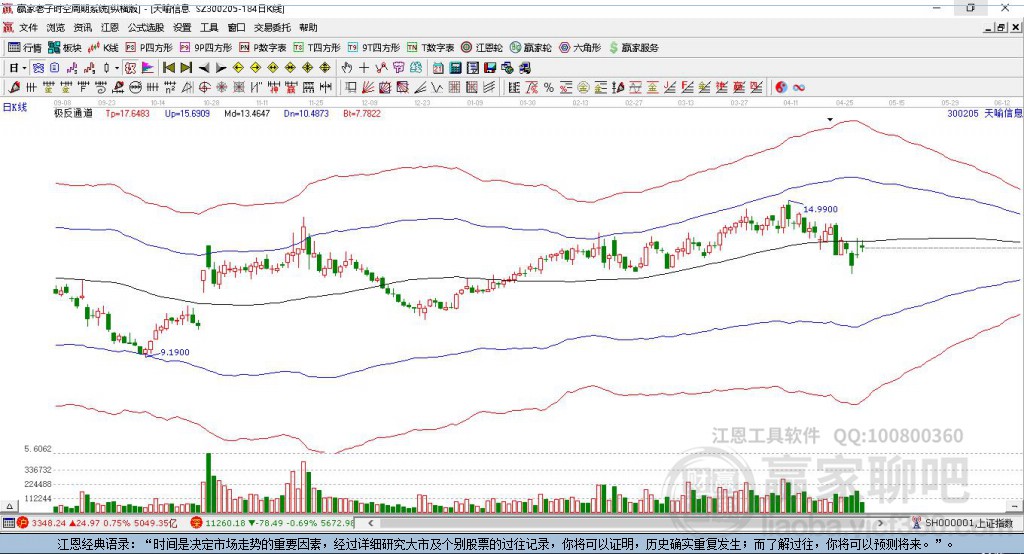Select the spiral drawing tool
Image resolution: width=1024 pixels, height=554 pixels.
tap(101, 88)
